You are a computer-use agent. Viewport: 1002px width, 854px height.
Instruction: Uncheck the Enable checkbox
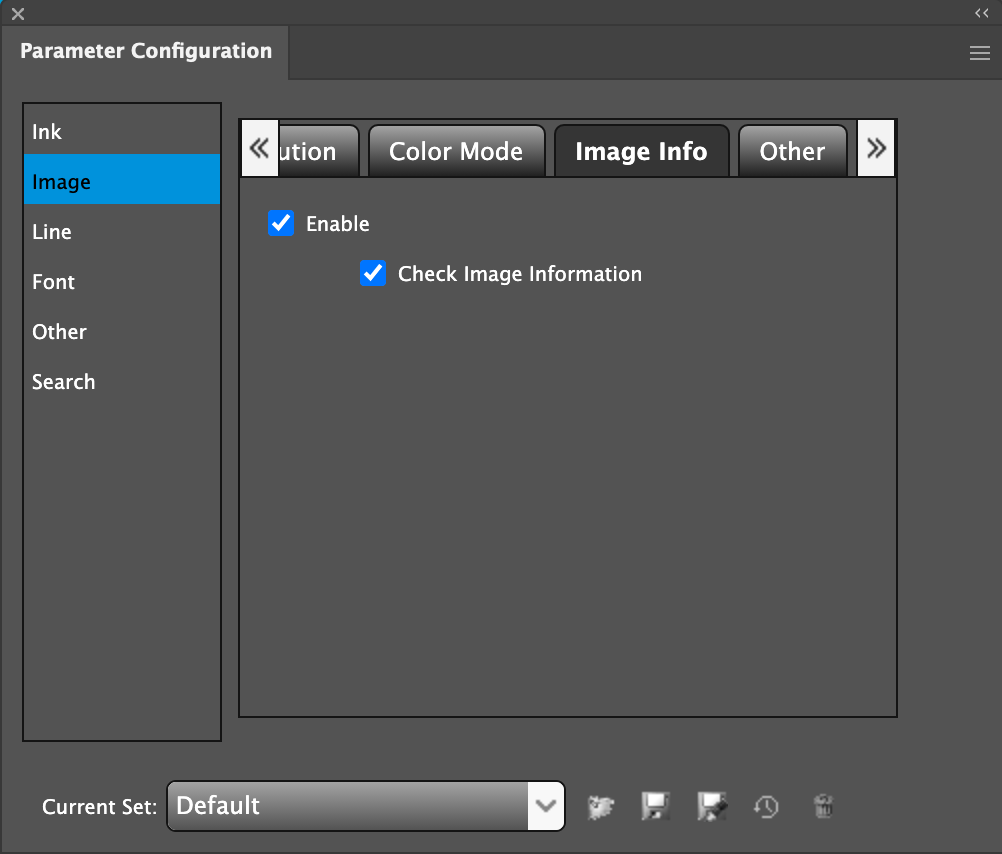(281, 223)
